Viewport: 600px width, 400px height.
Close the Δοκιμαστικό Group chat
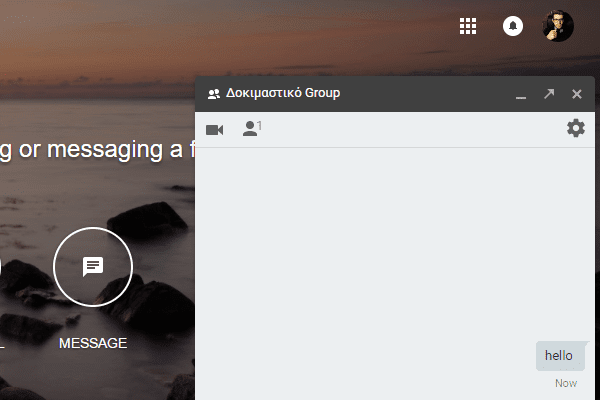pos(577,94)
